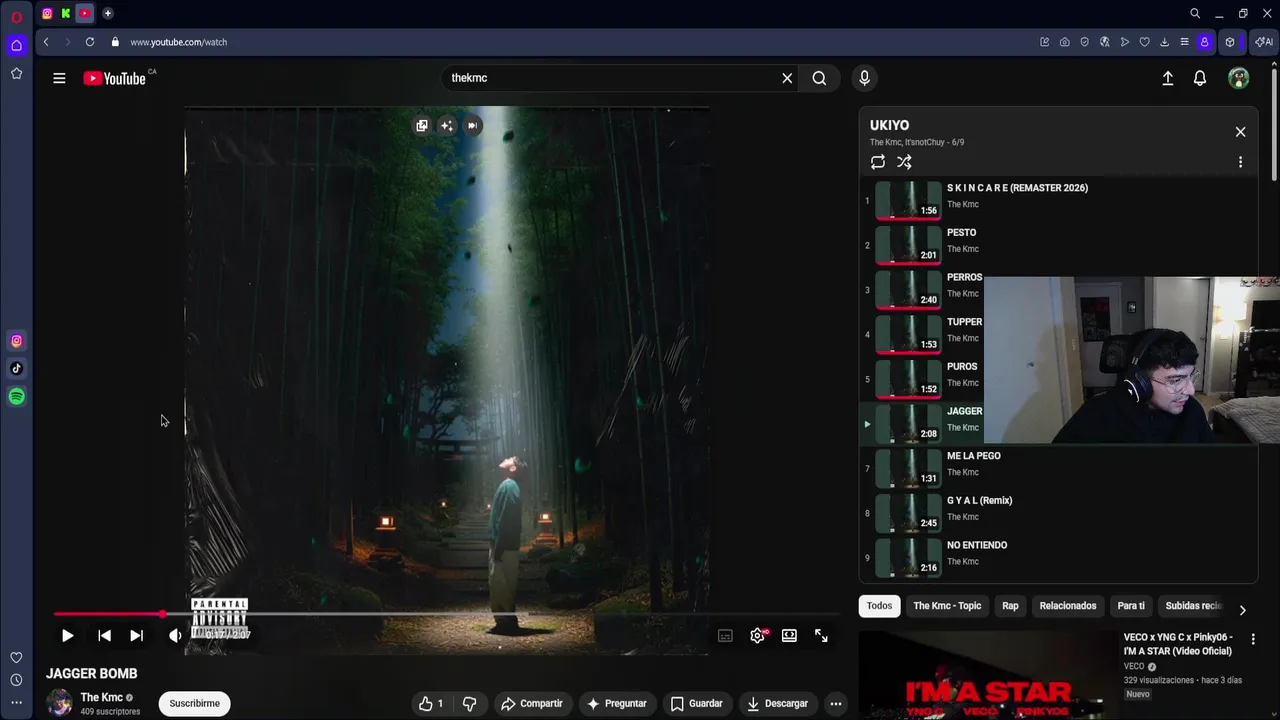Viewport: 1280px width, 720px height.
Task: Reload the page
Action: point(90,42)
